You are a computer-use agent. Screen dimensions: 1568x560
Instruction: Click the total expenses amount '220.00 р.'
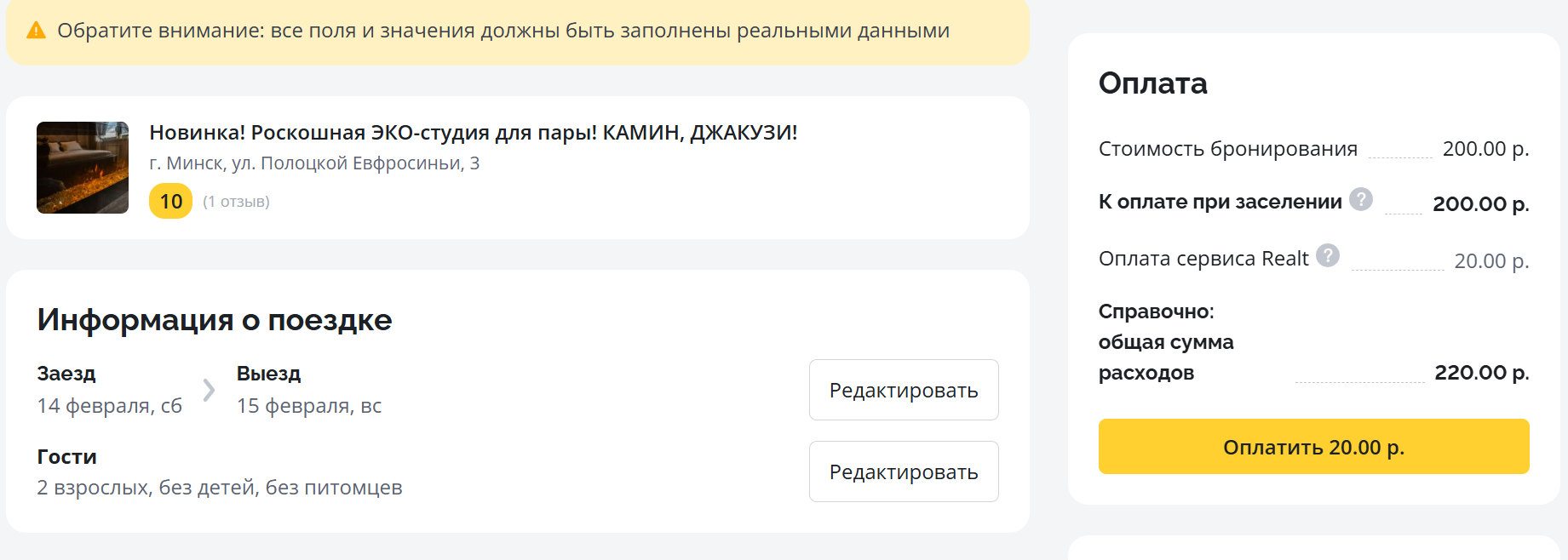point(1481,373)
